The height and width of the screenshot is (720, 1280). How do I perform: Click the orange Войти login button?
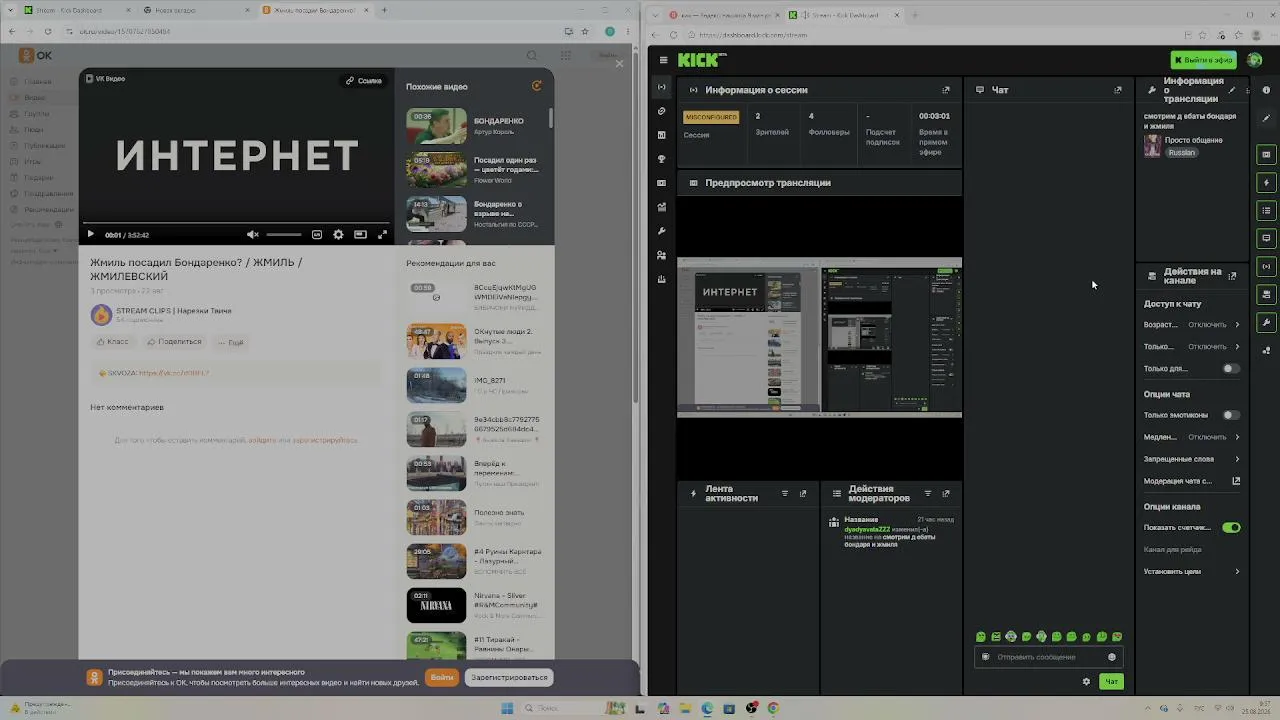[x=442, y=677]
